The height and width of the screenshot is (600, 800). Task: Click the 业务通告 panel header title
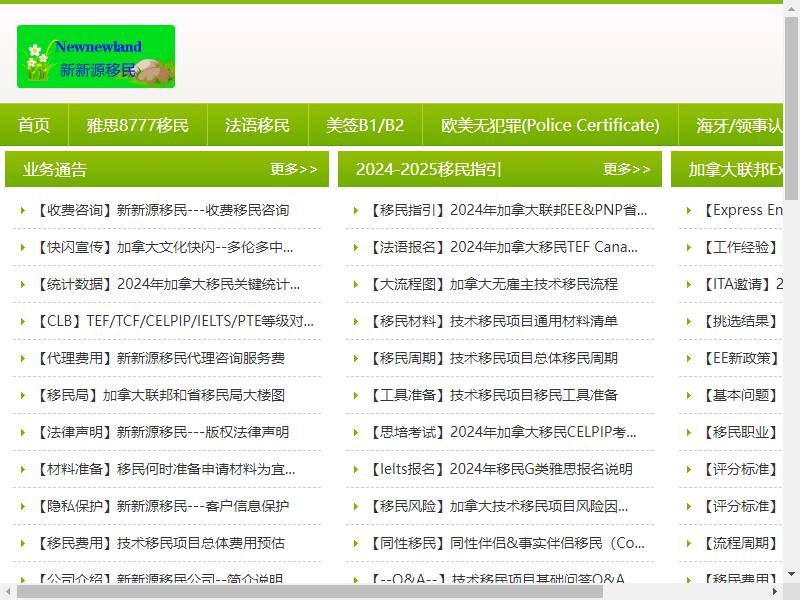(x=55, y=169)
